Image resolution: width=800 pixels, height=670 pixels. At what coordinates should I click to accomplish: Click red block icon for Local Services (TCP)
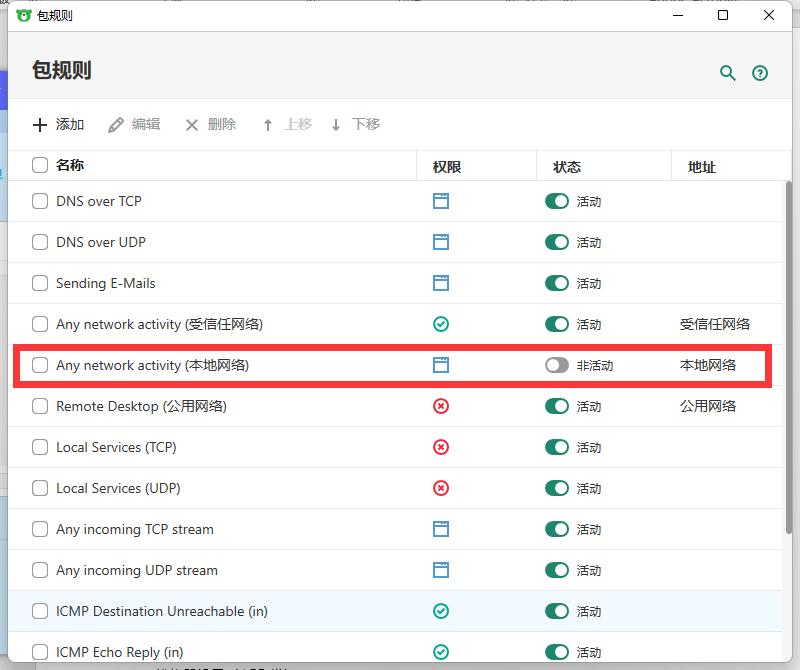pos(440,447)
